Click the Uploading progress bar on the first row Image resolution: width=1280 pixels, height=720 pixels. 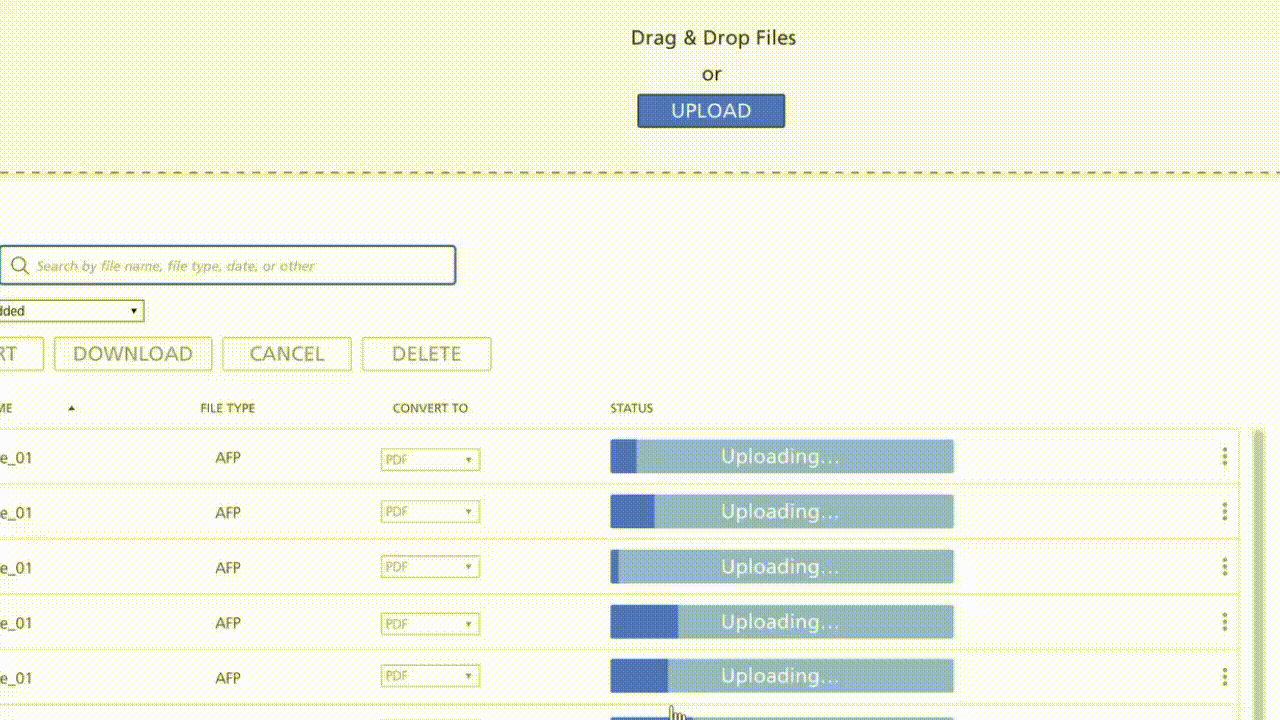[x=781, y=456]
